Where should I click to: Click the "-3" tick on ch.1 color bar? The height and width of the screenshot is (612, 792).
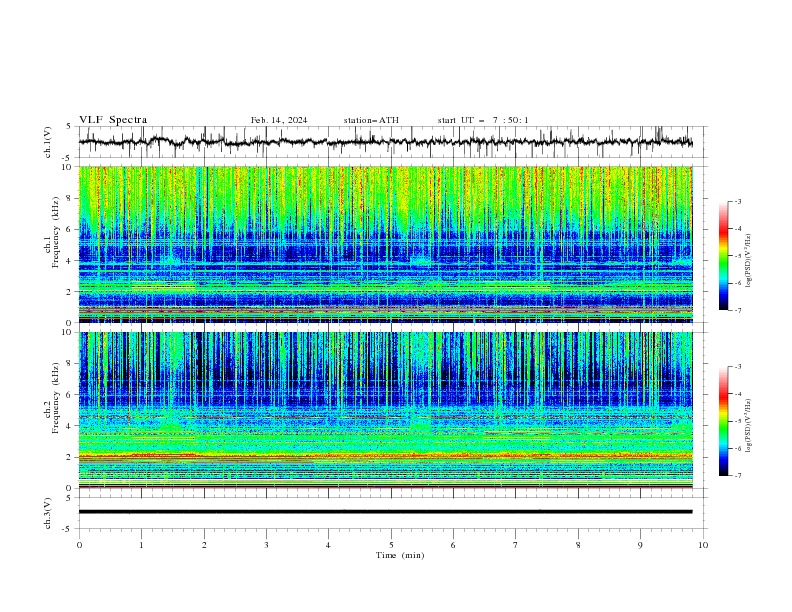738,201
